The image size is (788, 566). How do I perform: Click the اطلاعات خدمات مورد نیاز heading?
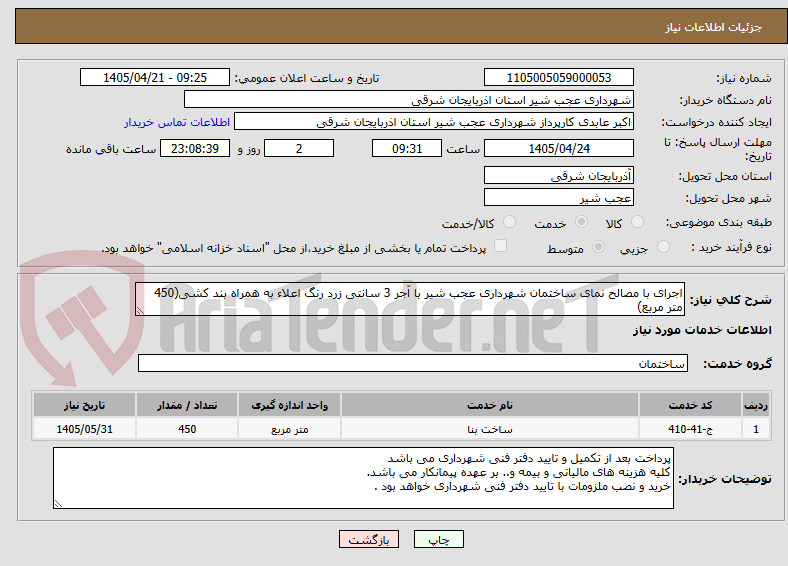[702, 330]
